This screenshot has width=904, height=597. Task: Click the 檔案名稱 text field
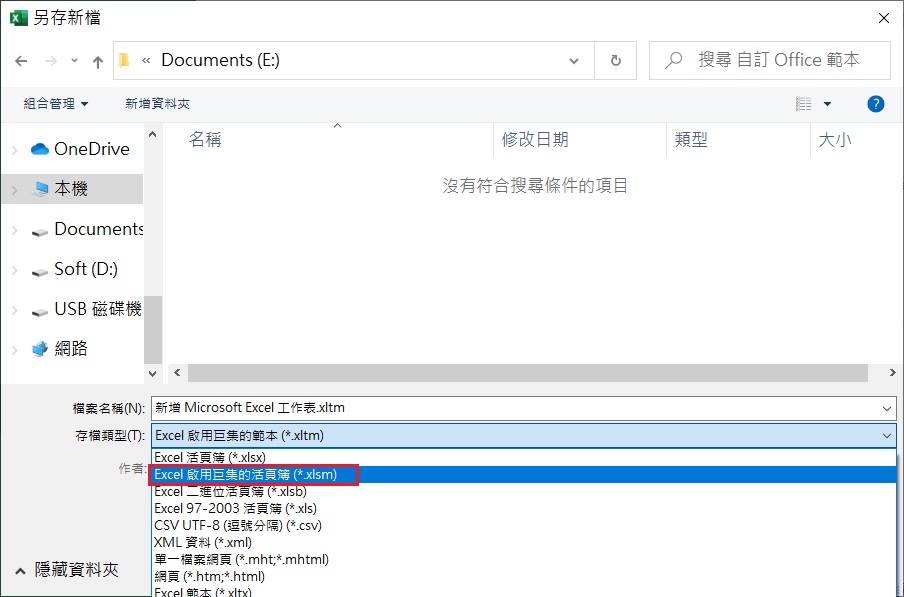(515, 408)
